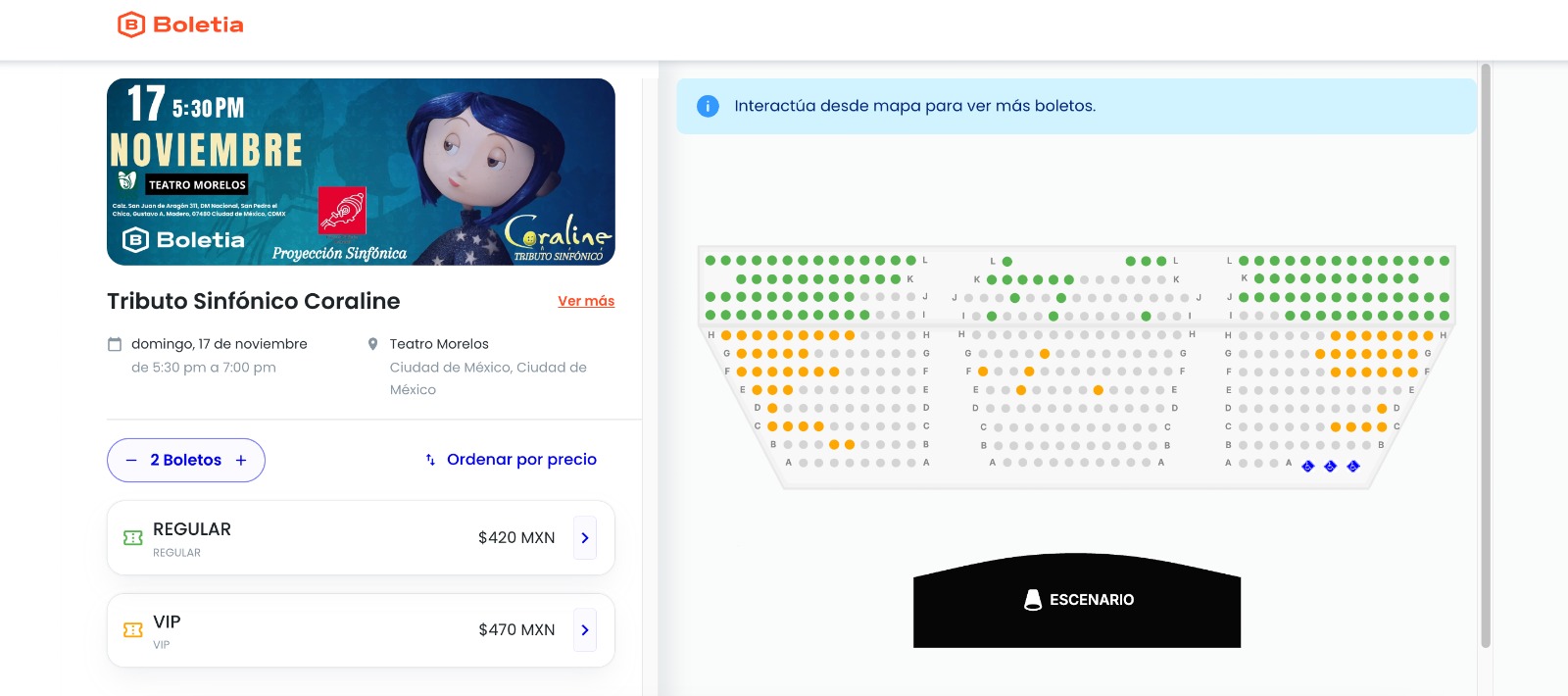Click the location pin icon beside Teatro Morelos
This screenshot has width=1568, height=696.
coord(372,344)
